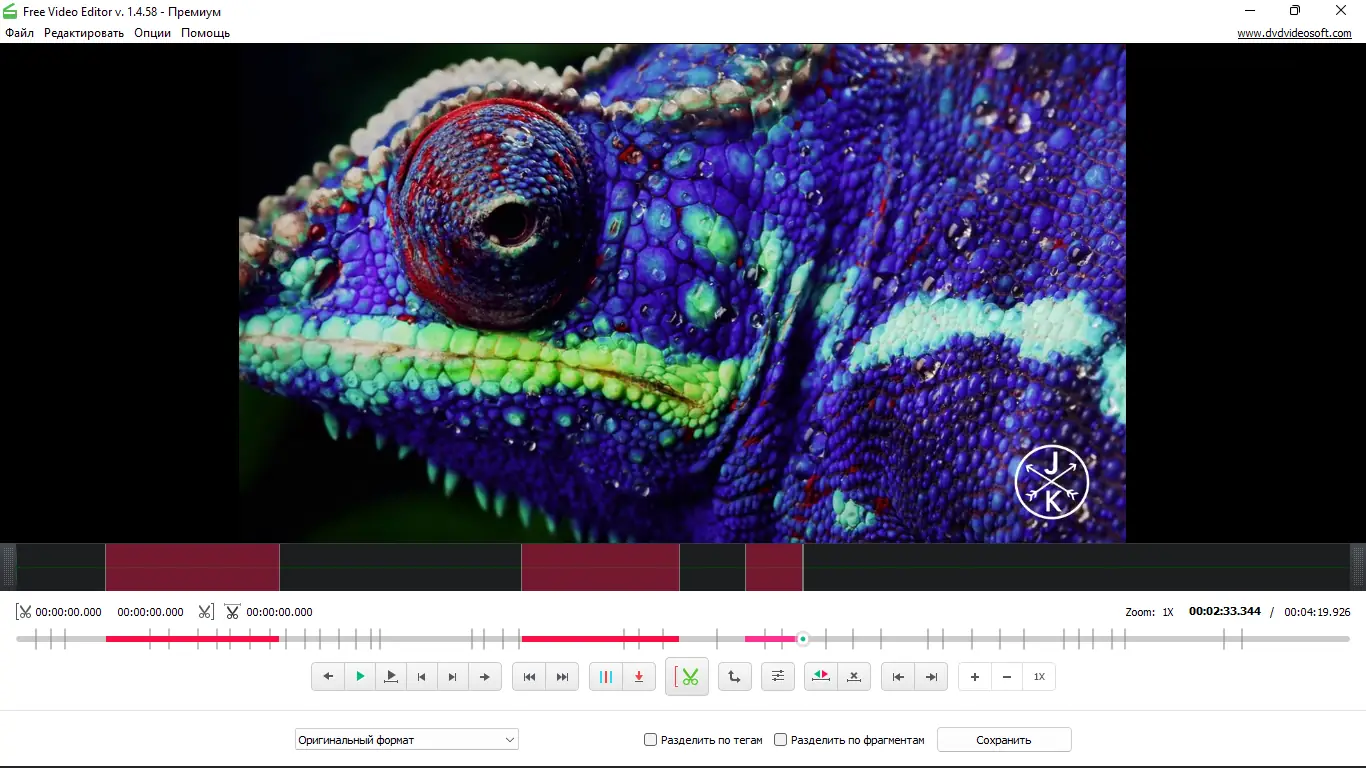Screen dimensions: 1366x768
Task: Open the Опции menu
Action: (152, 33)
